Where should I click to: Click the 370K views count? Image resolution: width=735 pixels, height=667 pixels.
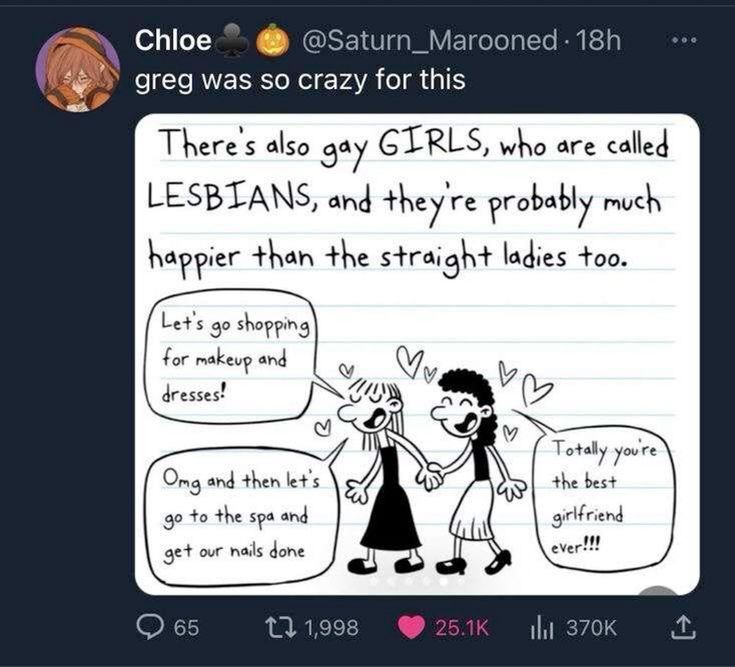tap(593, 628)
